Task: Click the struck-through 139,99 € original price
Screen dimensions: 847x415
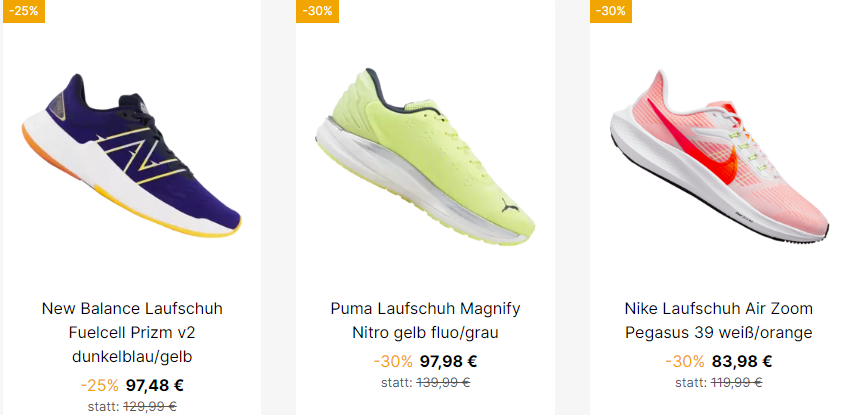Action: [x=443, y=383]
